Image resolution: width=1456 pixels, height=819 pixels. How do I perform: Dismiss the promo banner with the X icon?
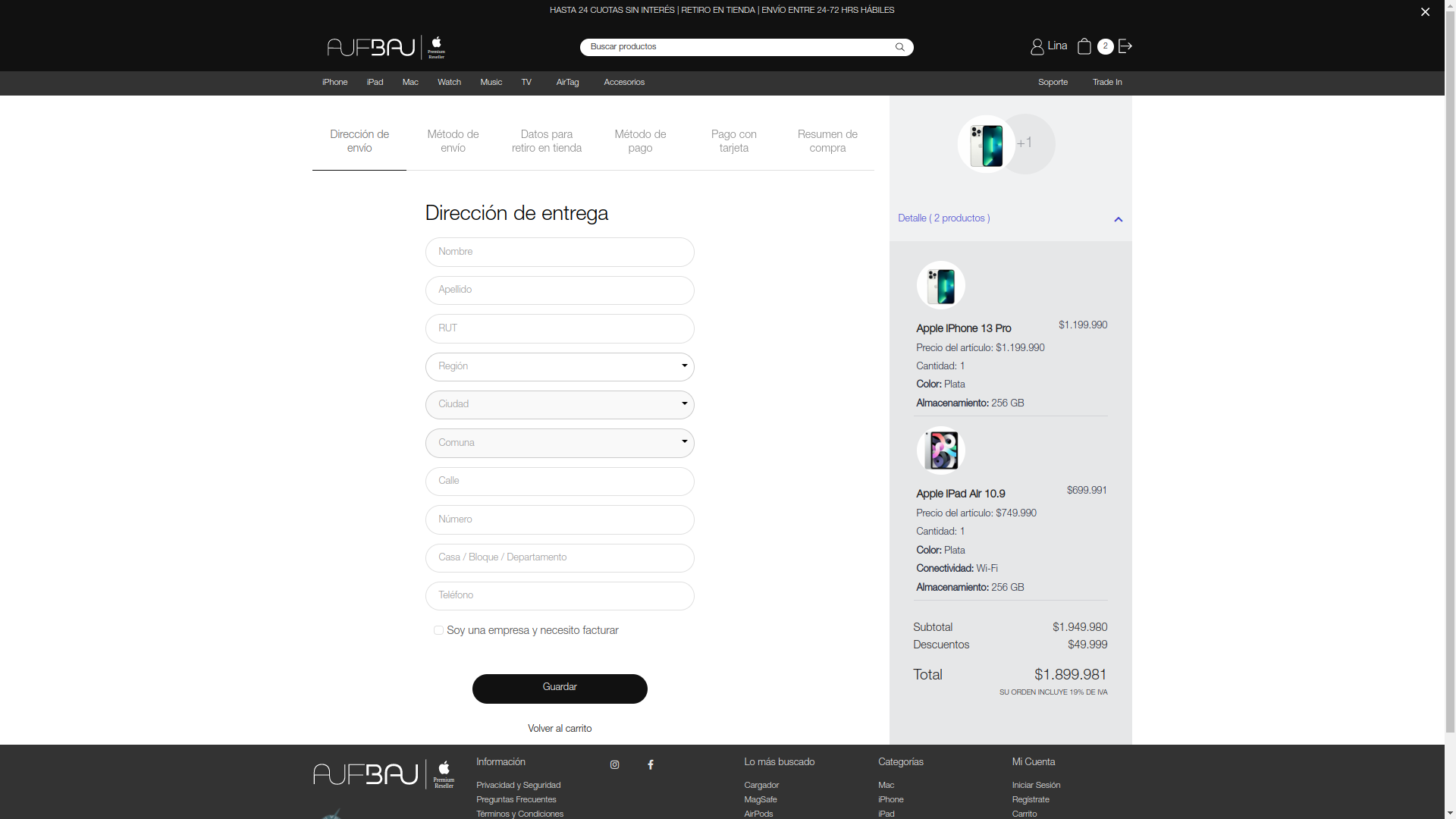(x=1425, y=11)
